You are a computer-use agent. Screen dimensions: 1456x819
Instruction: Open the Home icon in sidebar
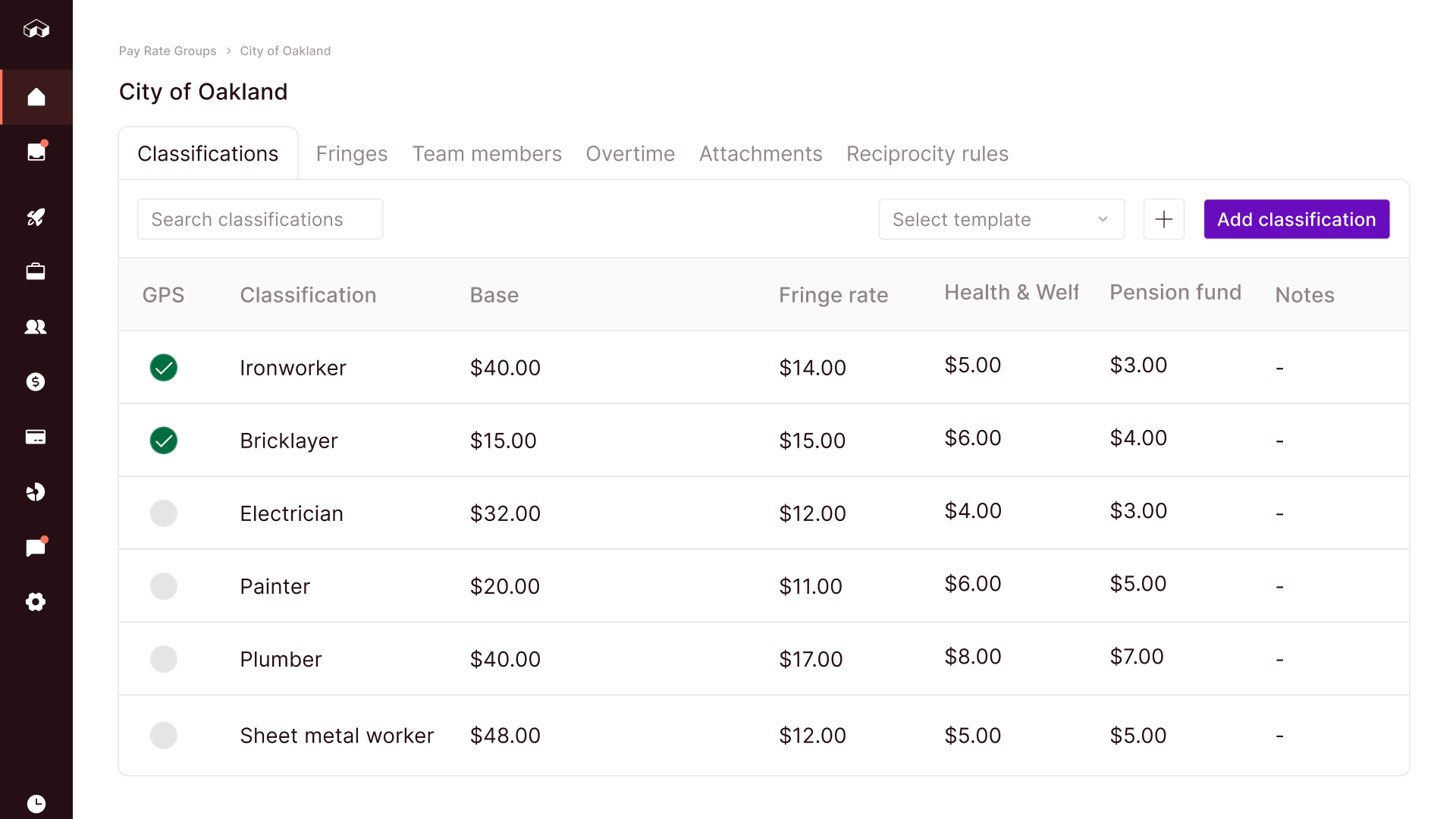(x=36, y=97)
